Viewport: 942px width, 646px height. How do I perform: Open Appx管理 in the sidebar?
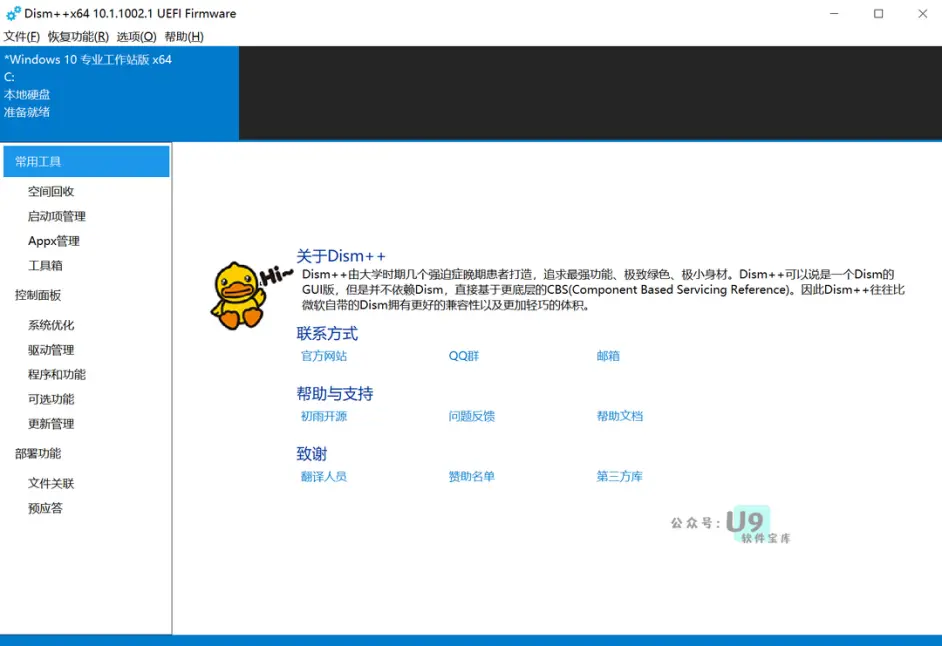[54, 241]
